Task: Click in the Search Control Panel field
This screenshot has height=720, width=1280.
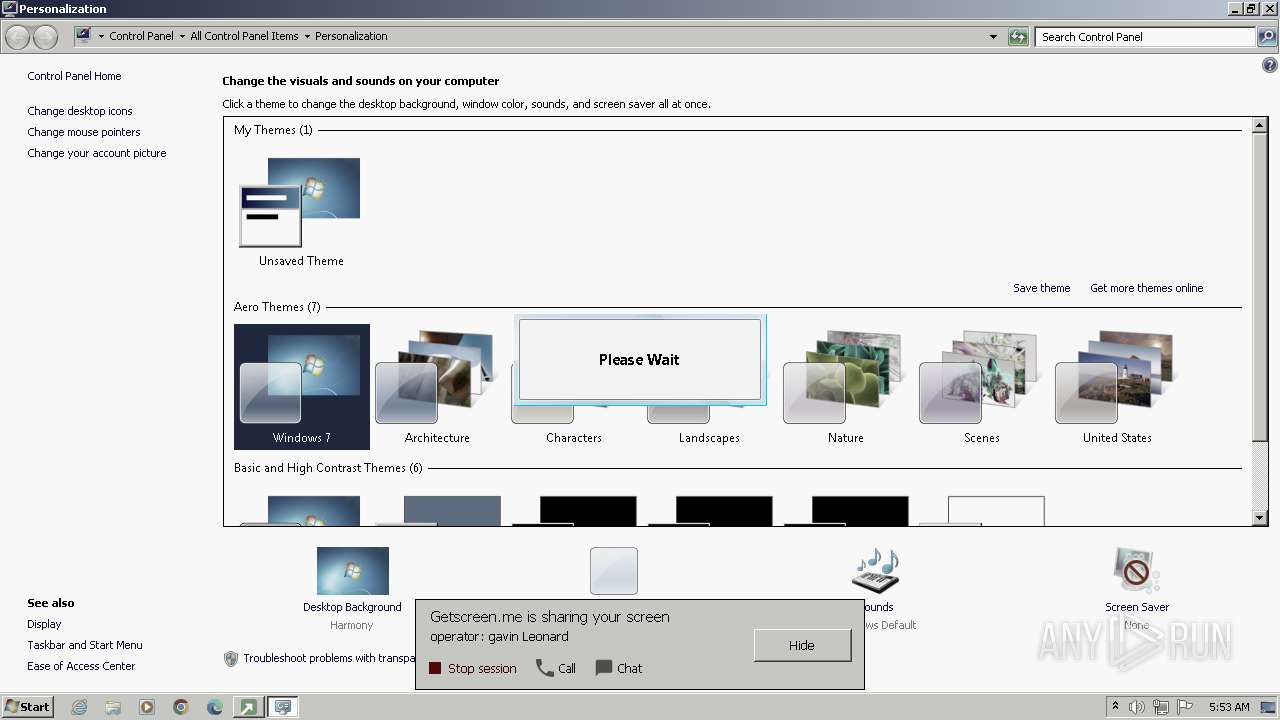Action: point(1145,37)
